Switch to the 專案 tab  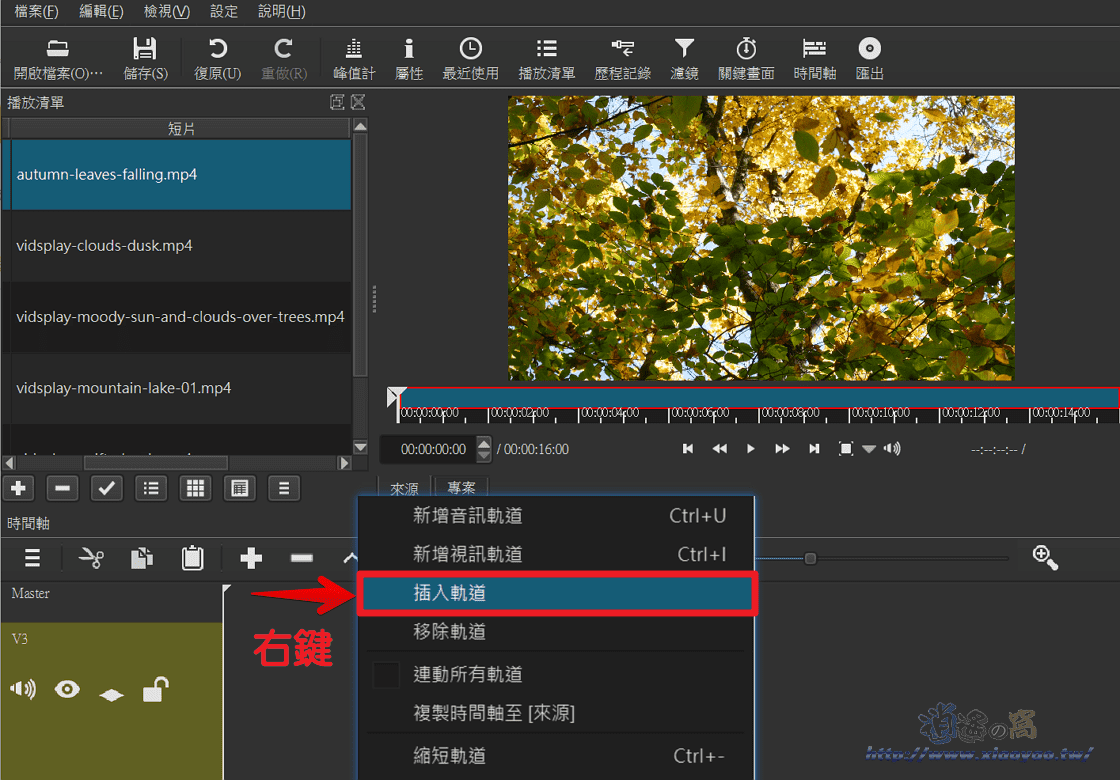pos(461,488)
